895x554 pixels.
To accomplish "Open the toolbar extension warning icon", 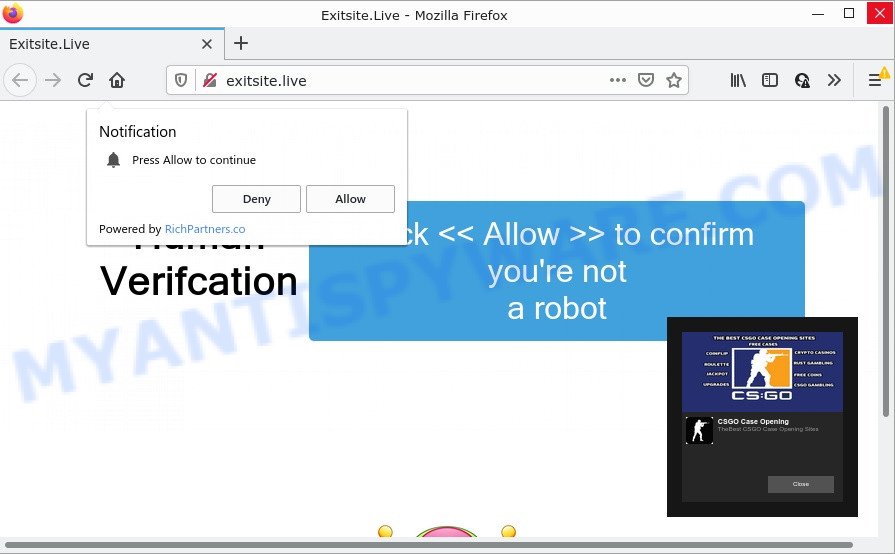I will [802, 80].
